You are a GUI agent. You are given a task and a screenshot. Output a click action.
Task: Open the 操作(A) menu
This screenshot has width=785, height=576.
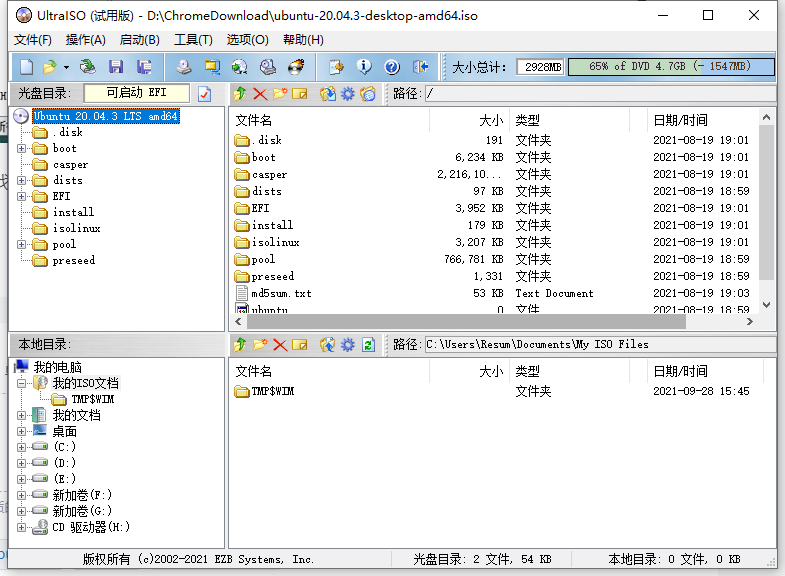click(86, 40)
